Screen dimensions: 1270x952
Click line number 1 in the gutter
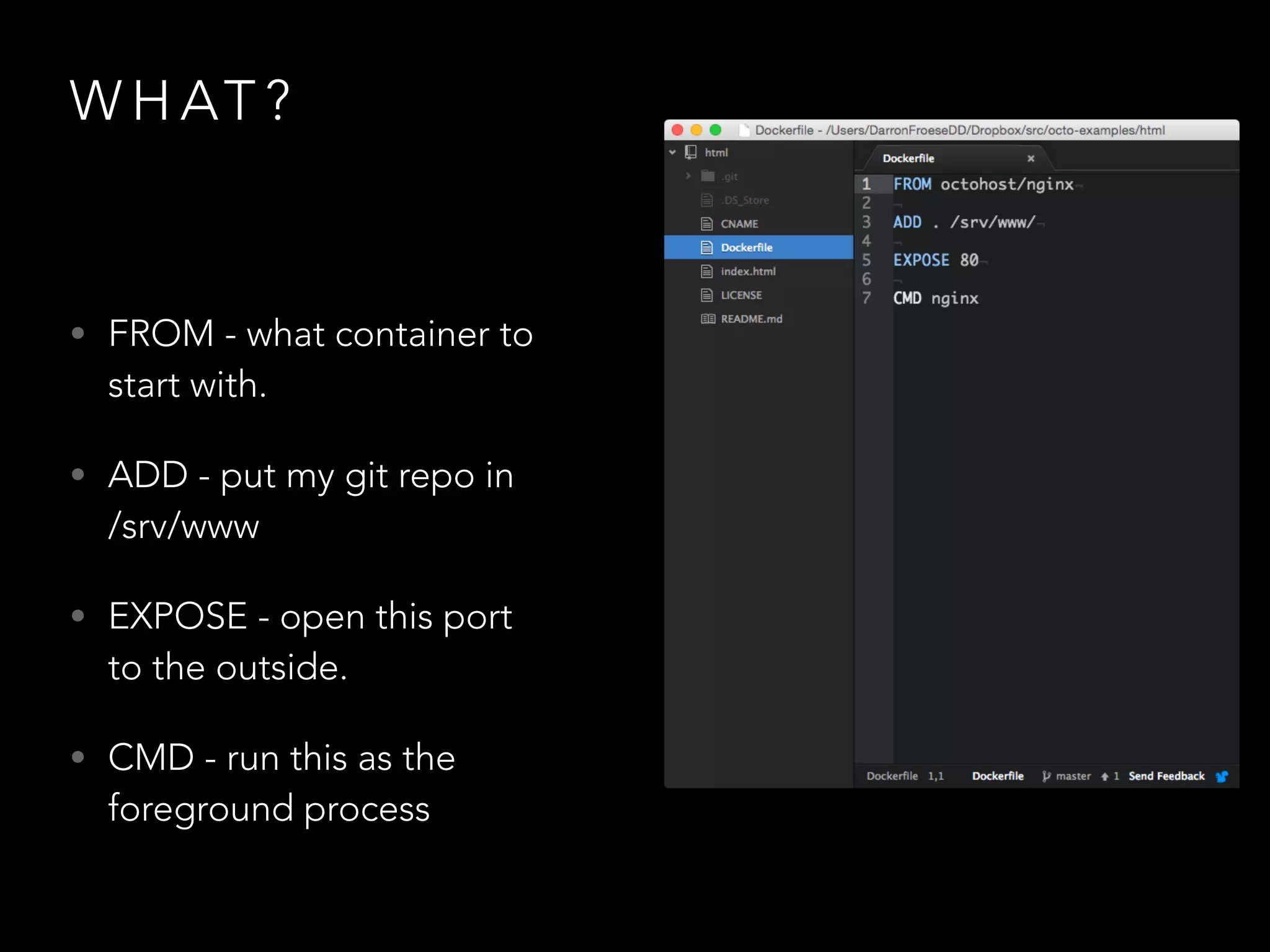(866, 184)
